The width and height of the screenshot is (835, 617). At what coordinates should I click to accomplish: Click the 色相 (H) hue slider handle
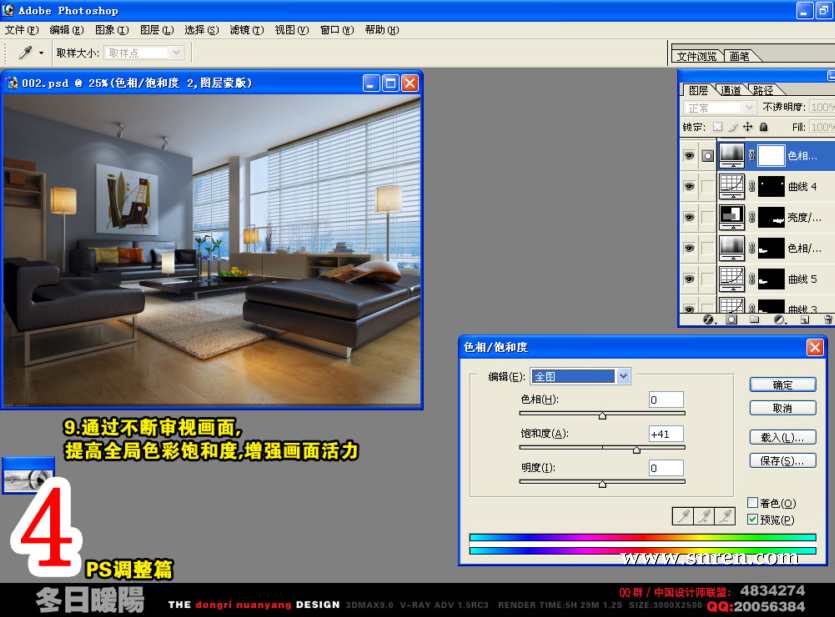[602, 416]
